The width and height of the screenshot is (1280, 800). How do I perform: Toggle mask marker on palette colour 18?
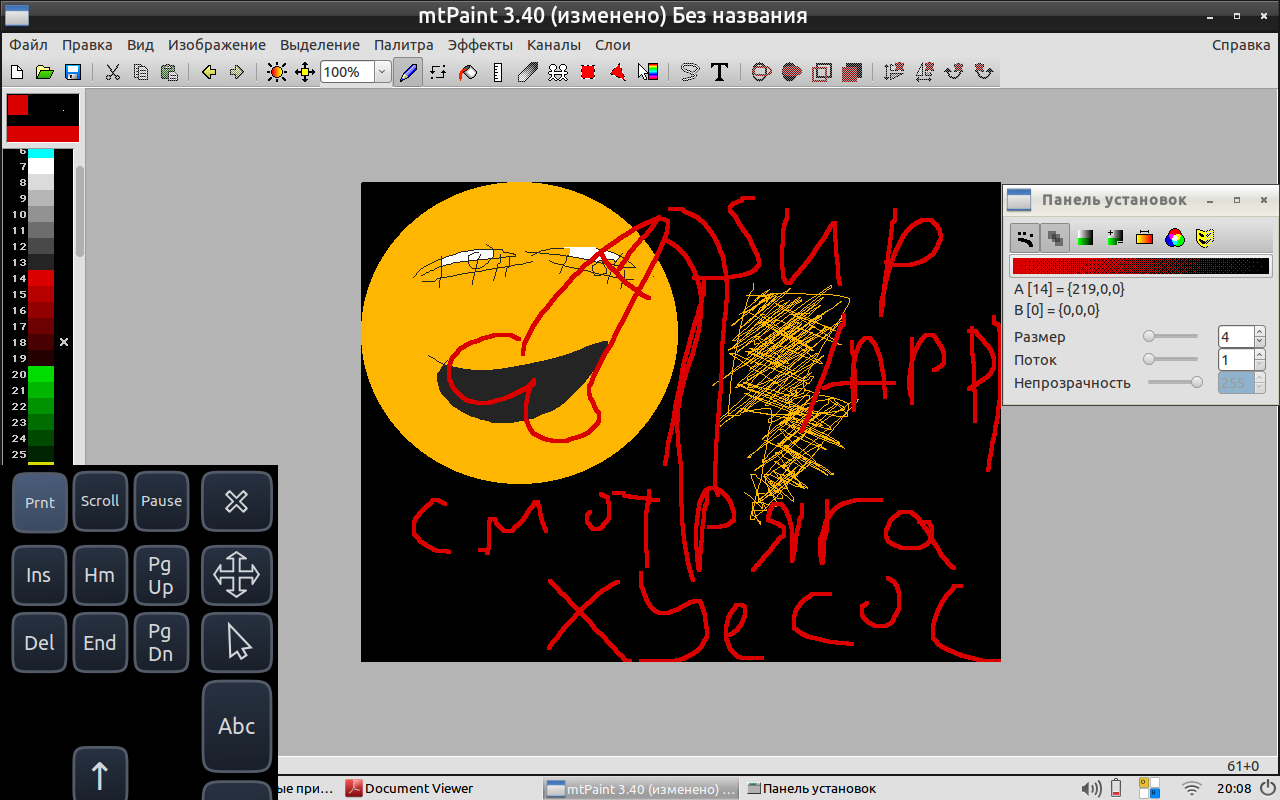[64, 342]
